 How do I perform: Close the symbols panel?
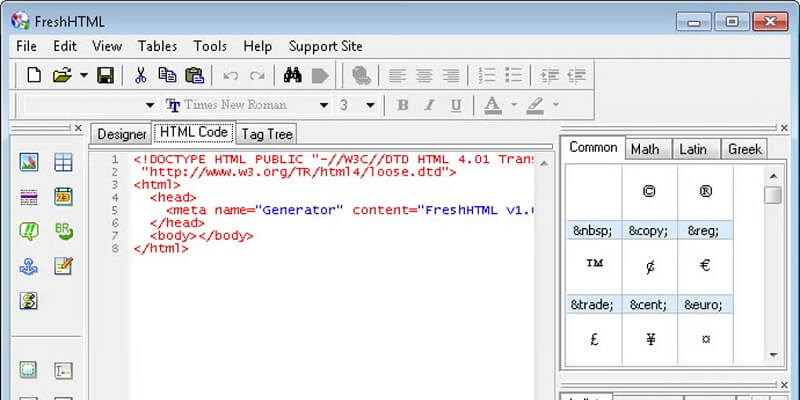click(784, 128)
